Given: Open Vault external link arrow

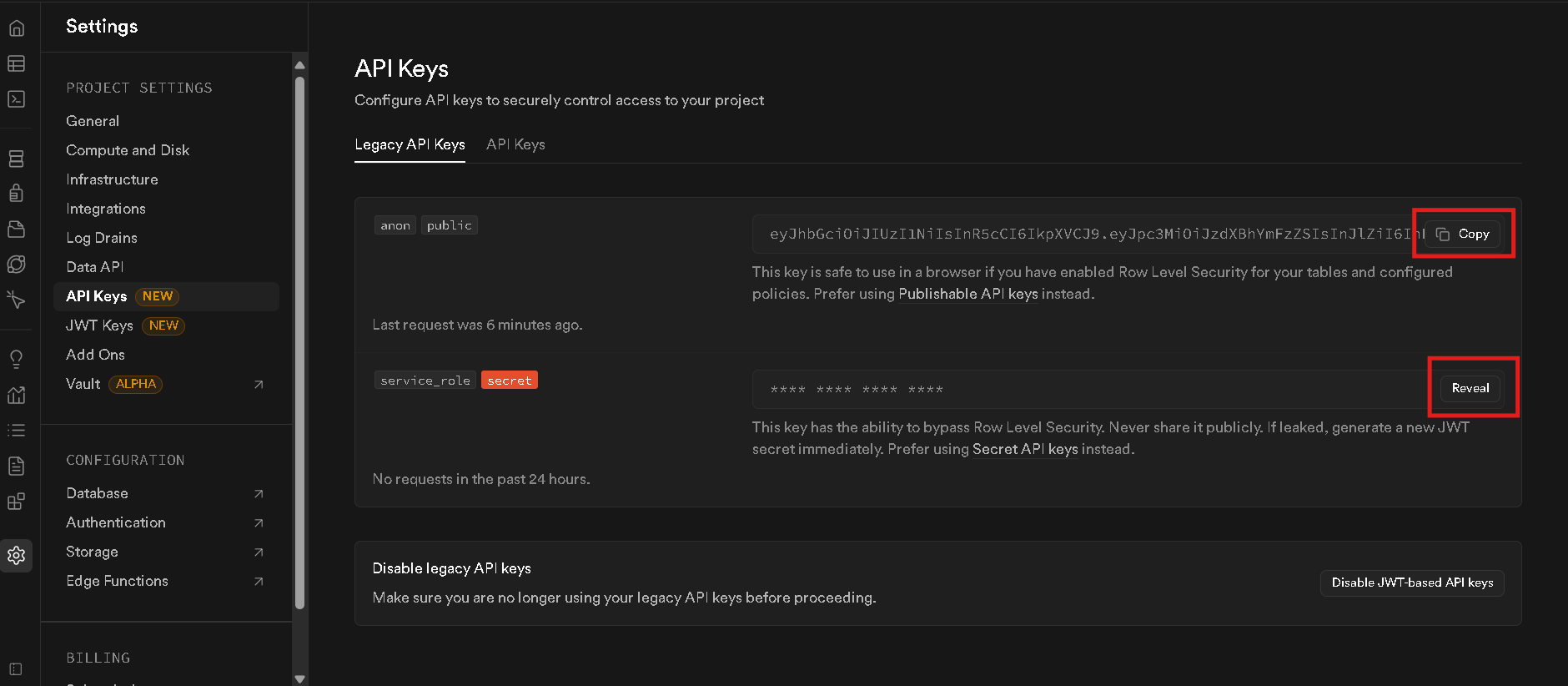Looking at the screenshot, I should [x=259, y=385].
